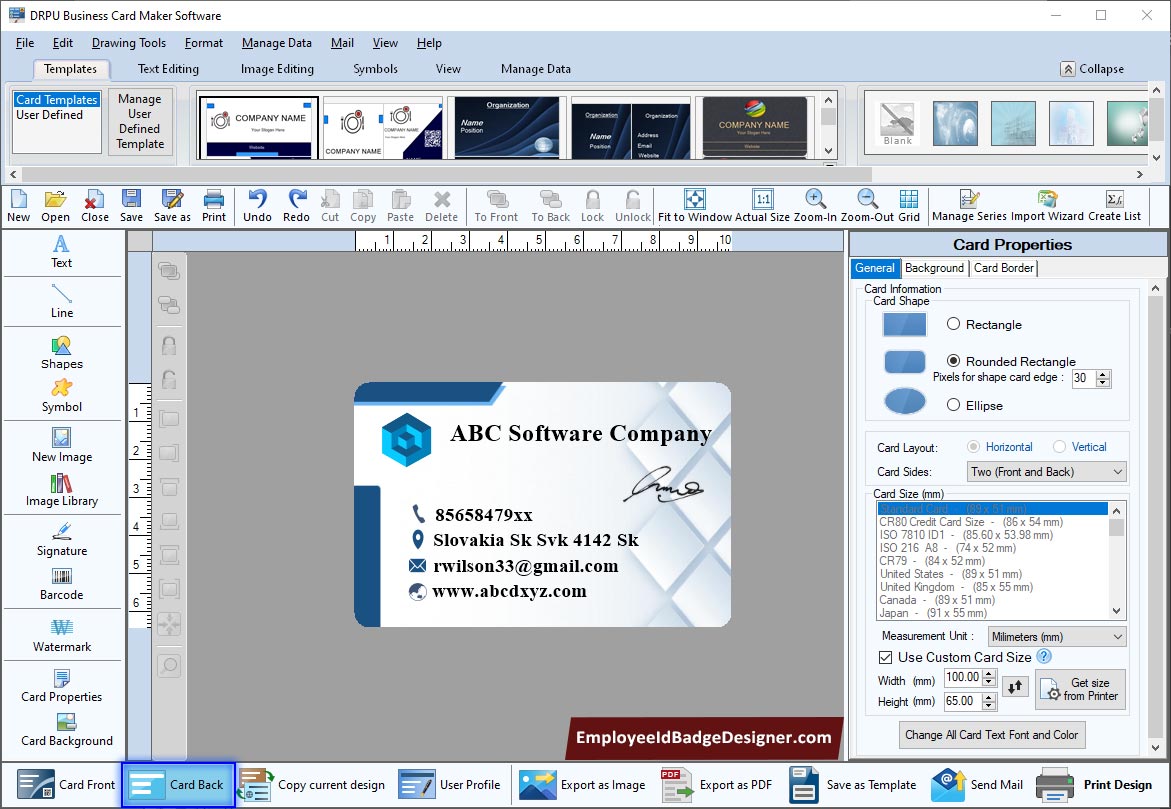Open the Measurement Unit dropdown
Image resolution: width=1171 pixels, height=809 pixels.
pyautogui.click(x=1056, y=636)
